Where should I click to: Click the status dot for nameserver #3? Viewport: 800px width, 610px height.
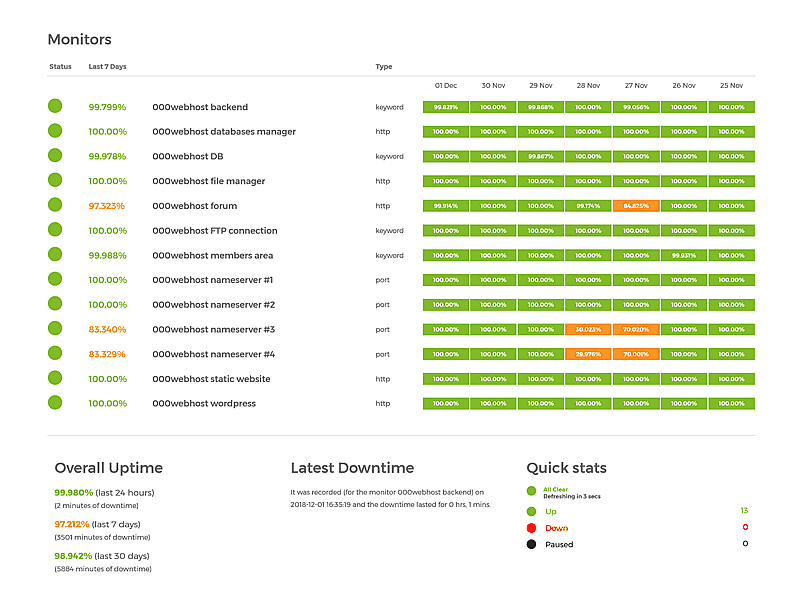[55, 328]
